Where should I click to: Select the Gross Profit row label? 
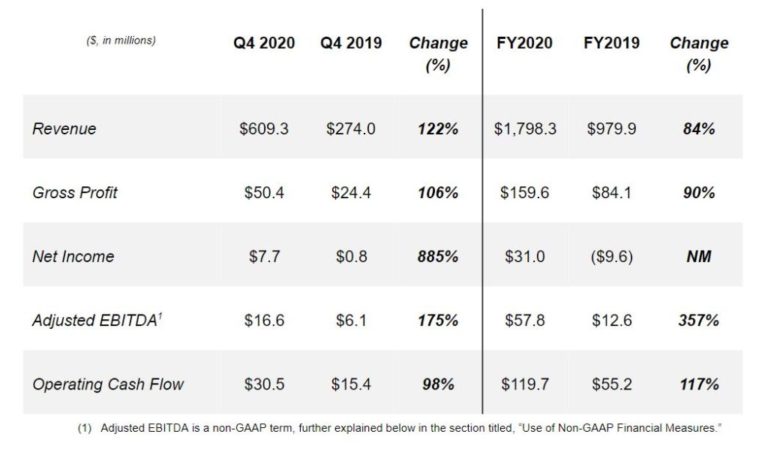(x=75, y=193)
